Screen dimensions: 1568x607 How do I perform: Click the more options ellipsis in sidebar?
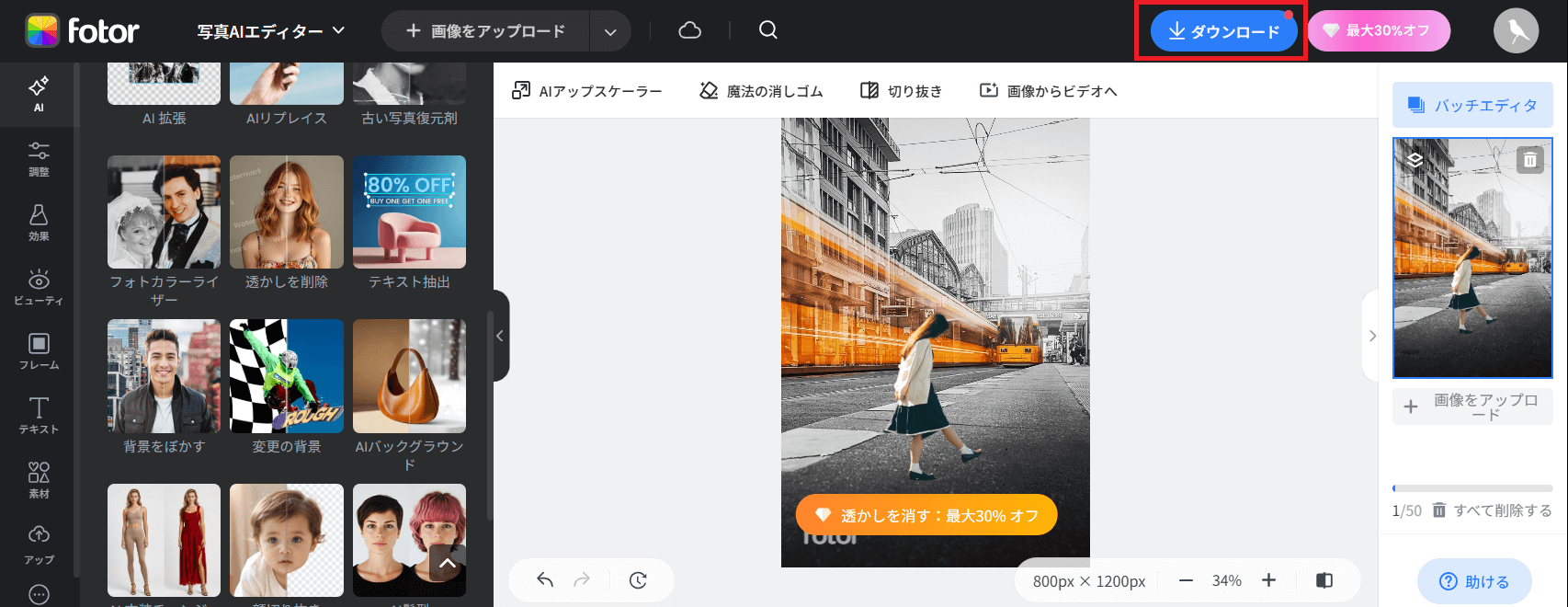(39, 594)
